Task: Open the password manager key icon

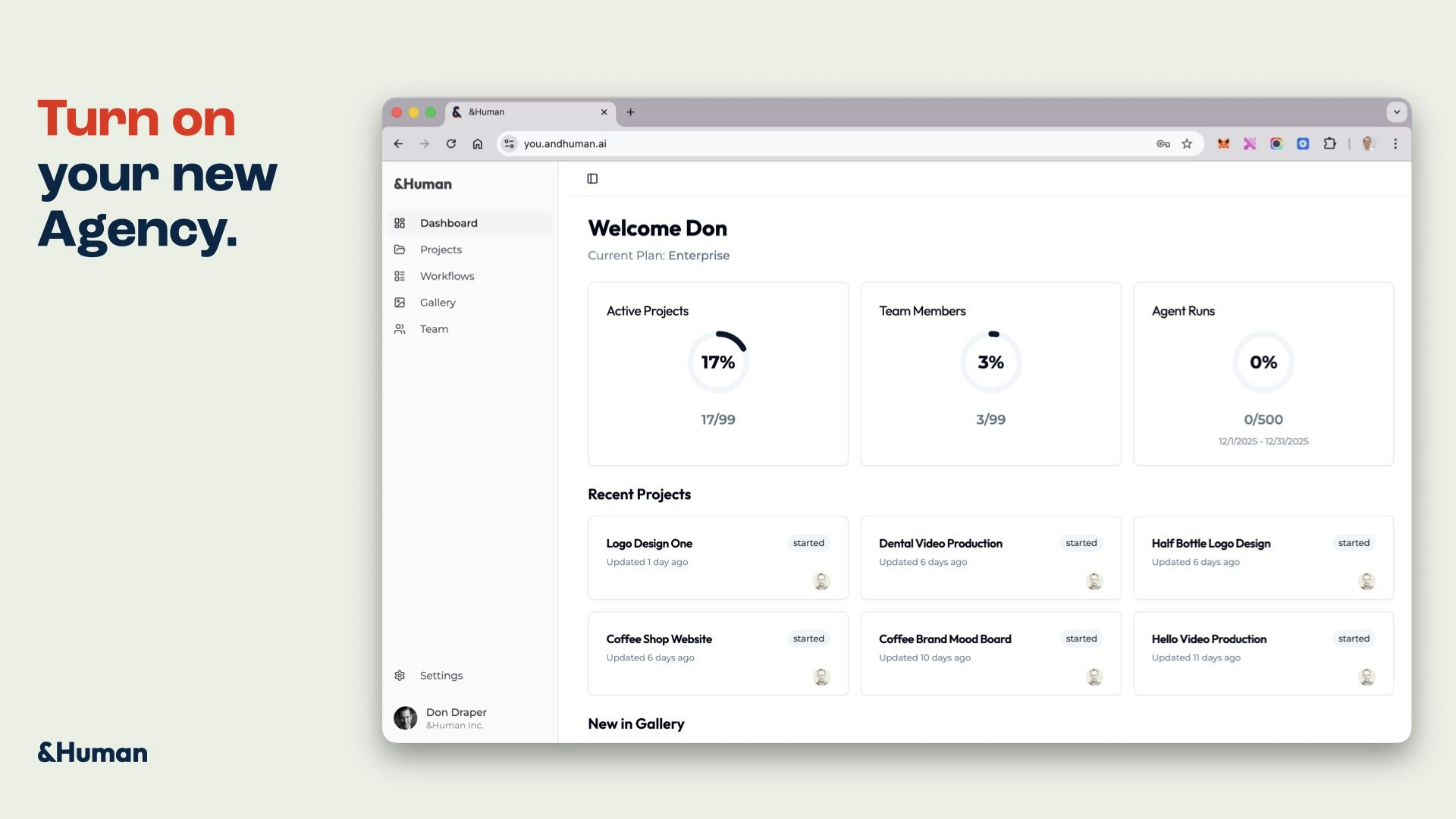Action: click(1163, 143)
